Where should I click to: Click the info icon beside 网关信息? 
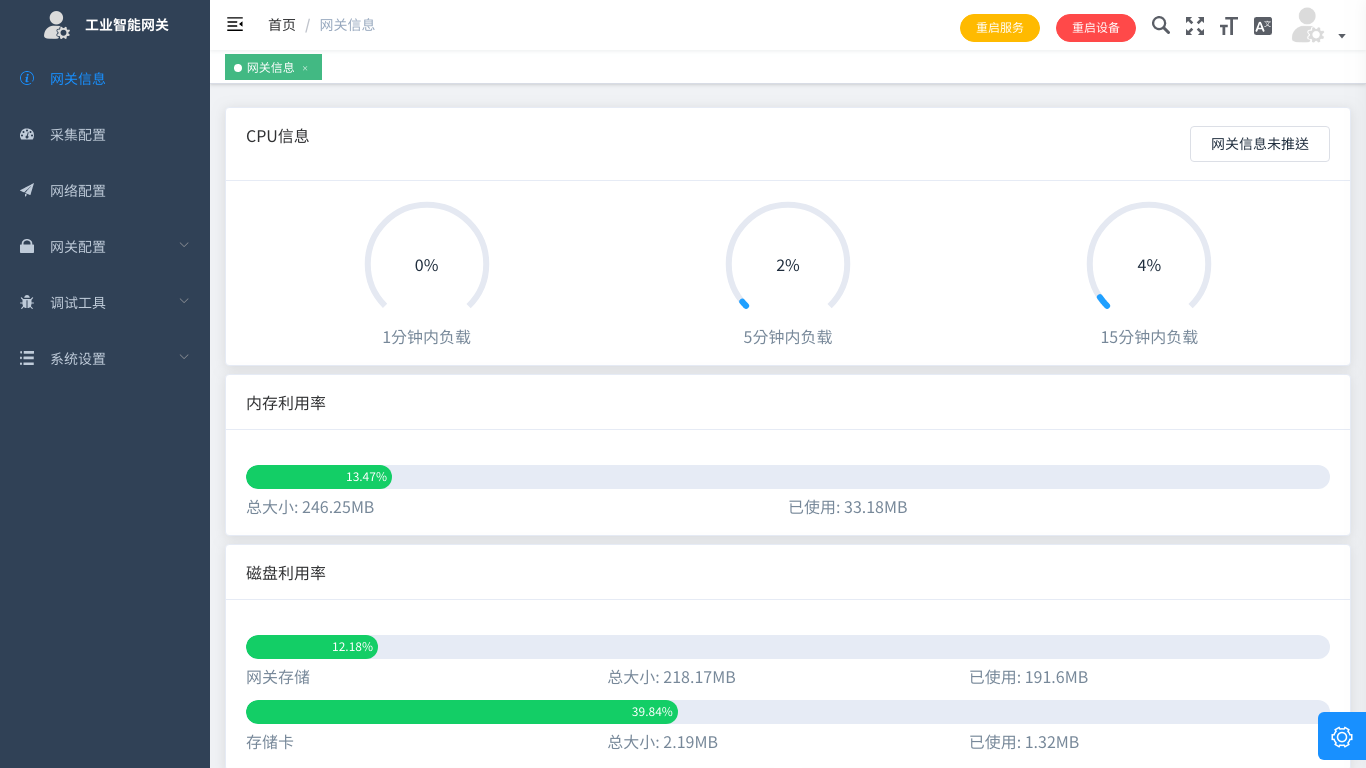coord(27,78)
